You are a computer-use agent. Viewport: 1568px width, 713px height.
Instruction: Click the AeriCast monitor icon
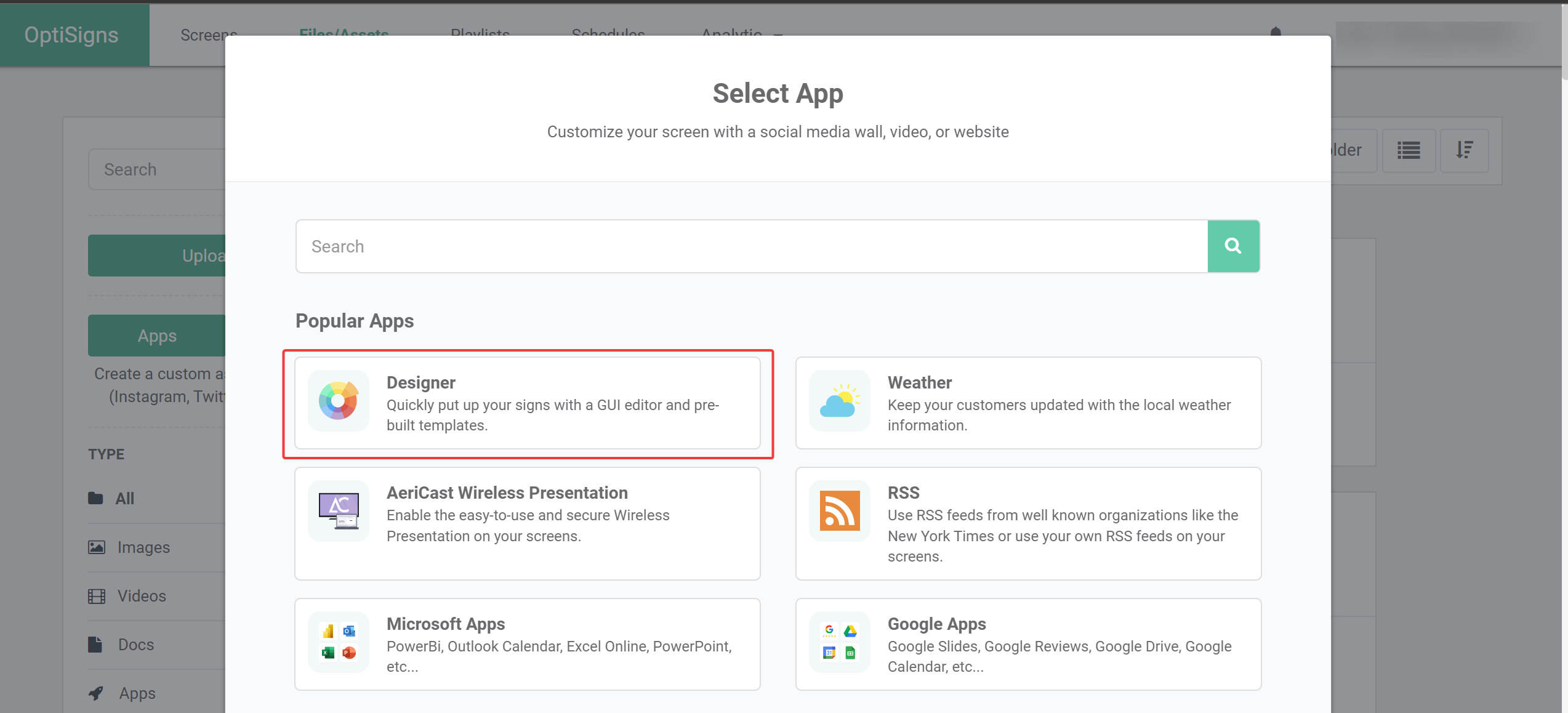(339, 511)
